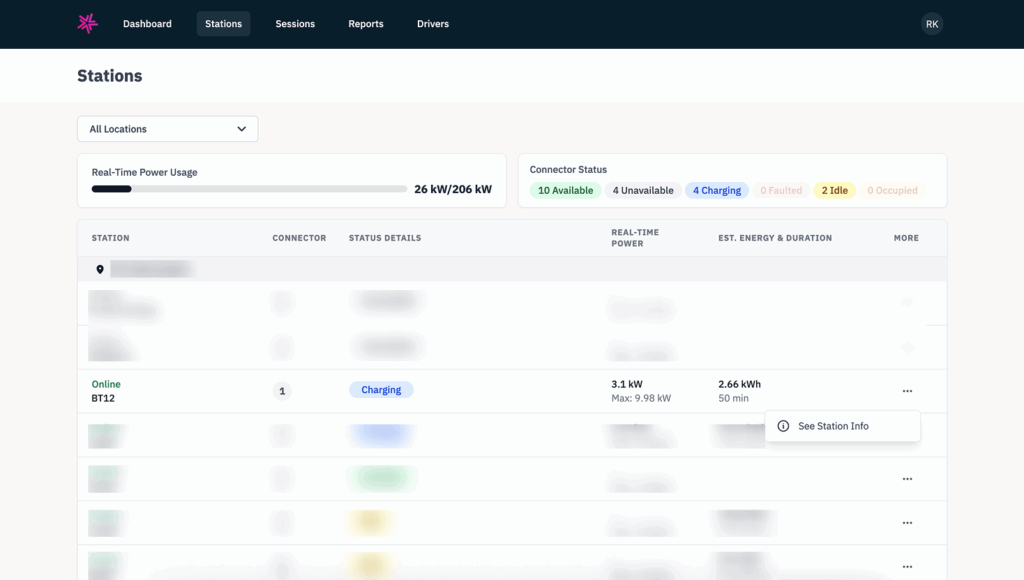Image resolution: width=1024 pixels, height=580 pixels.
Task: Select See Station Info menu option
Action: pos(833,426)
